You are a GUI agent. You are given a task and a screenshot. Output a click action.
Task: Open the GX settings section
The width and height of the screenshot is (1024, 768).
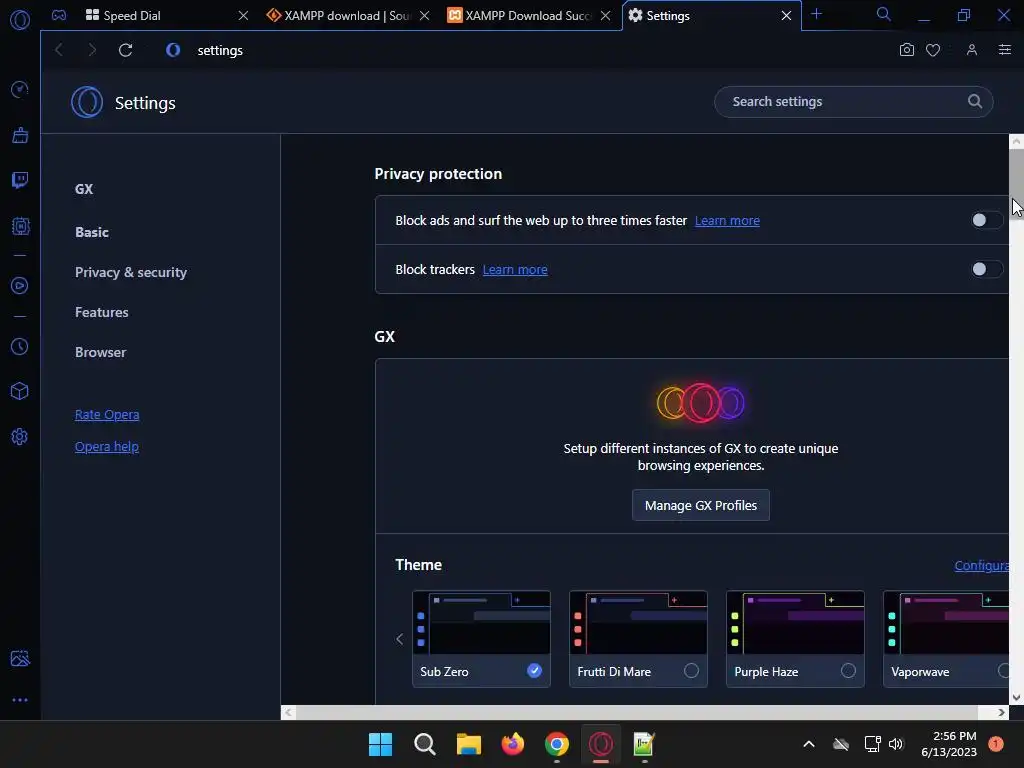84,189
